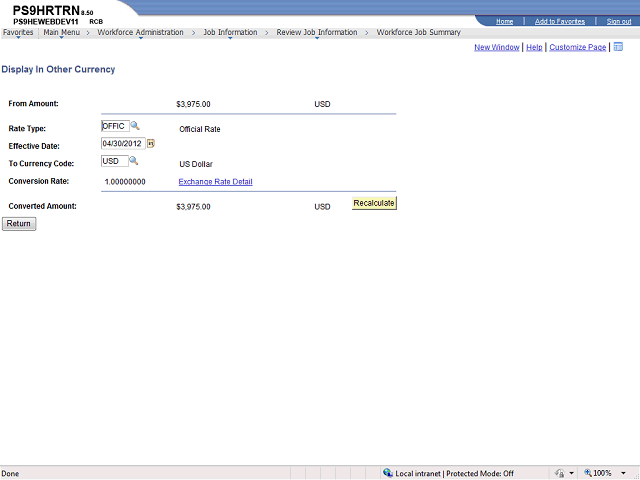
Task: Focus the To Currency Code field
Action: pyautogui.click(x=115, y=161)
